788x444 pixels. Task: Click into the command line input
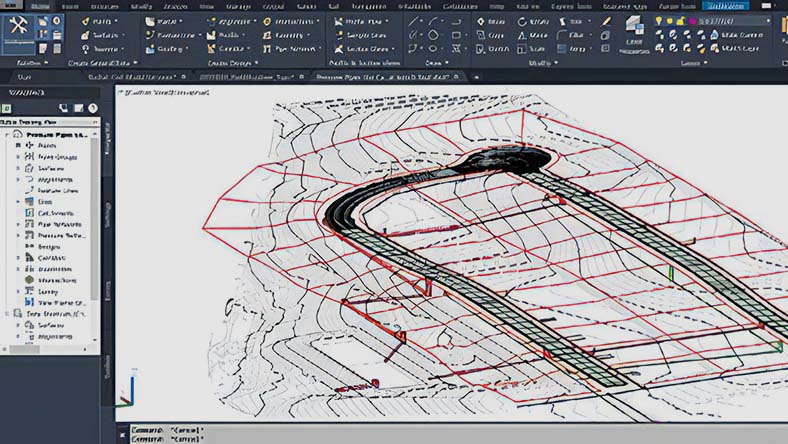[x=459, y=434]
